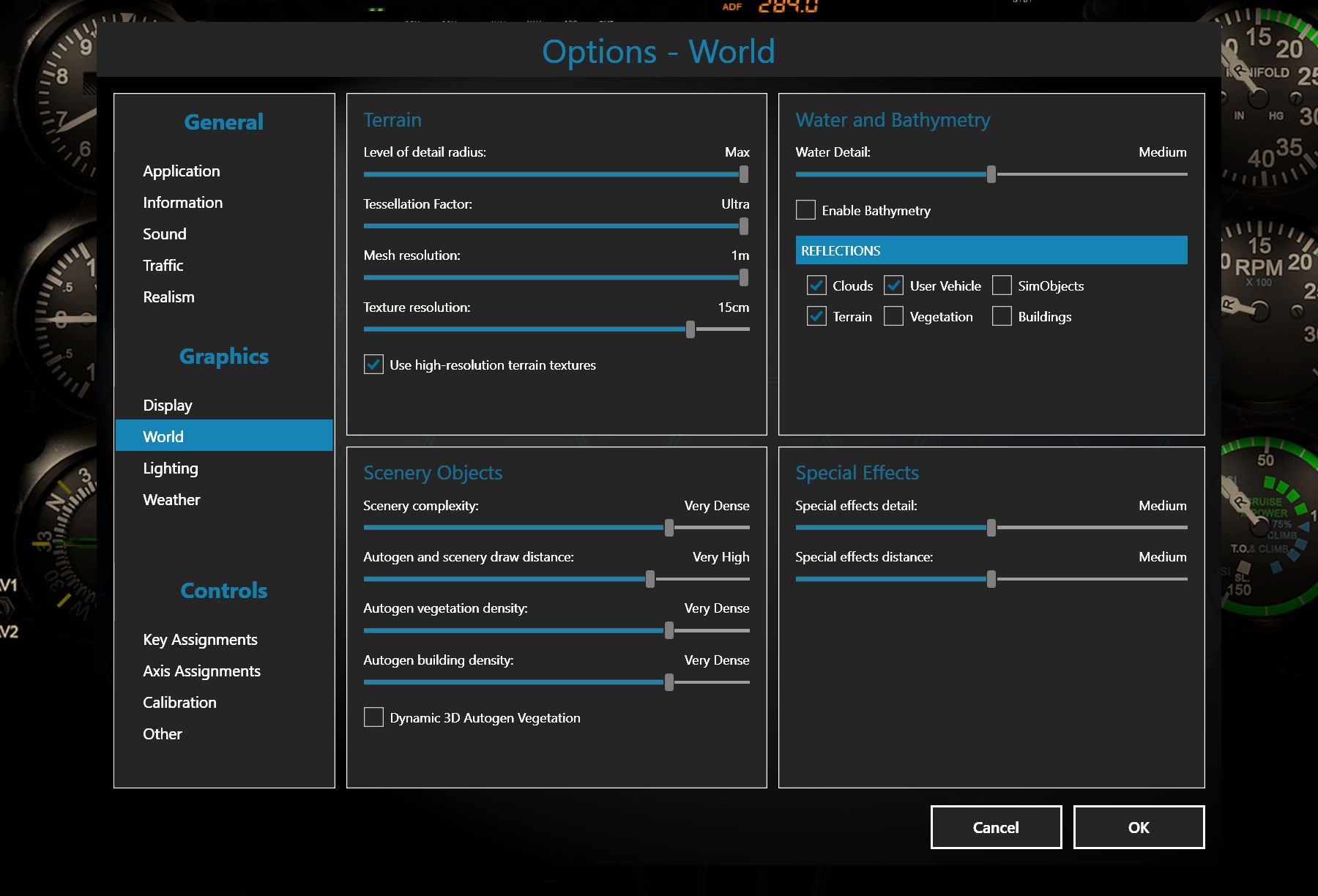
Task: Click the Scenery complexity Very Dense value
Action: pos(717,506)
